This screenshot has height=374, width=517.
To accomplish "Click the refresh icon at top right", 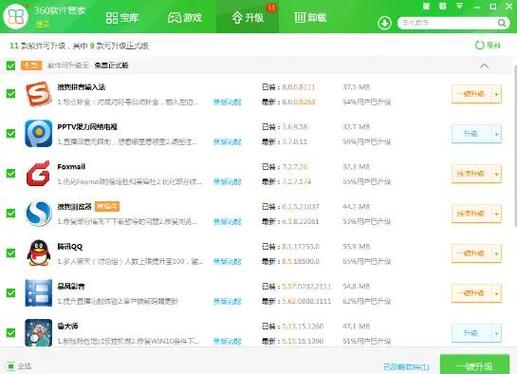I will click(479, 45).
